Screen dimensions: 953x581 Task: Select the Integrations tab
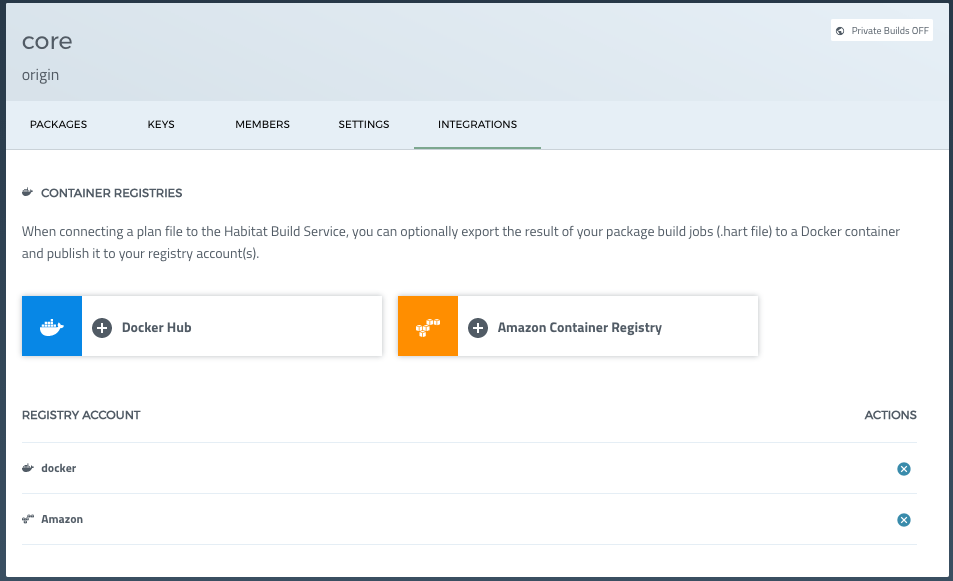477,124
